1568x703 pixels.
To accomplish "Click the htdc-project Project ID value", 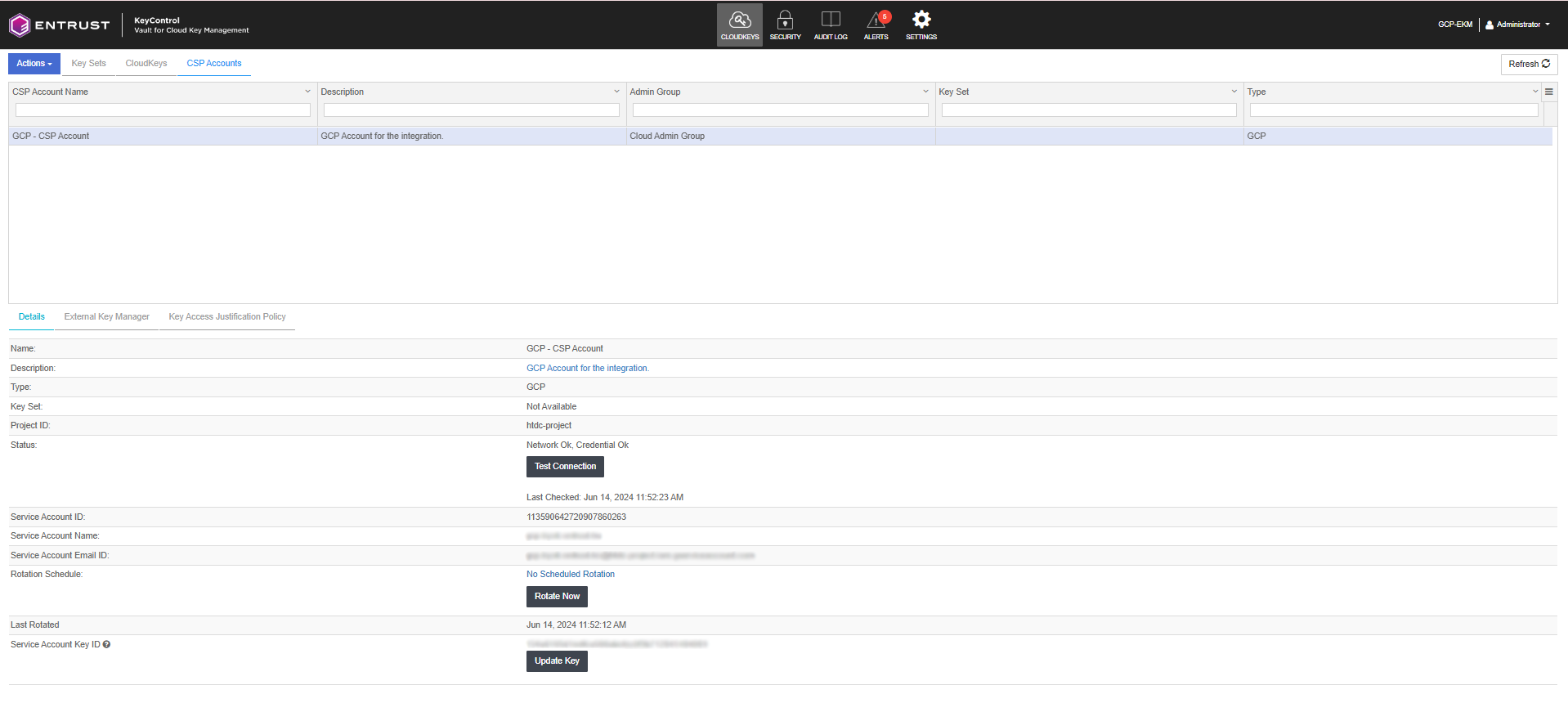I will tap(549, 426).
